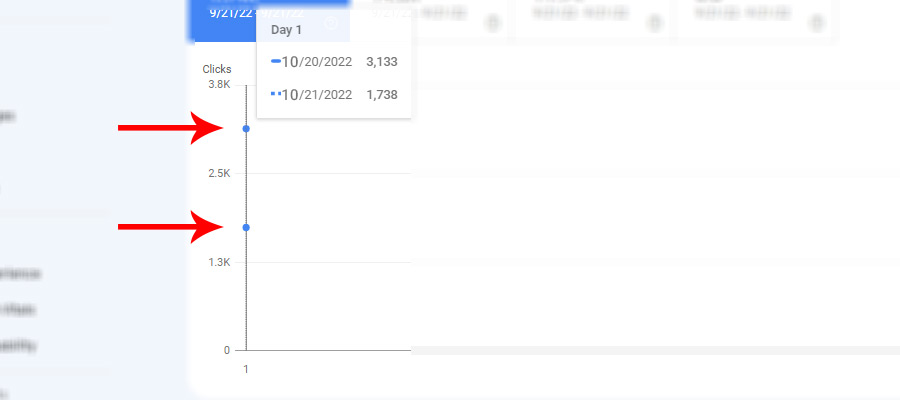Enable the fourth blurred metric card

(754, 21)
